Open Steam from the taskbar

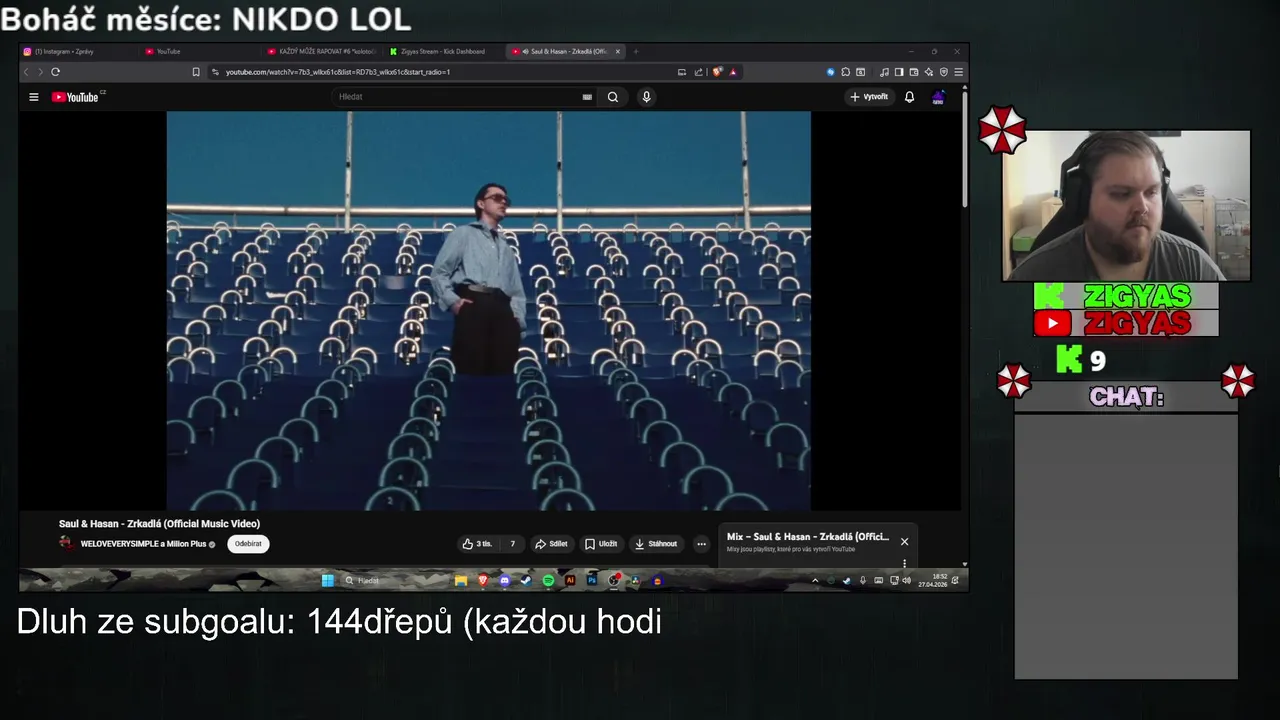coord(526,580)
